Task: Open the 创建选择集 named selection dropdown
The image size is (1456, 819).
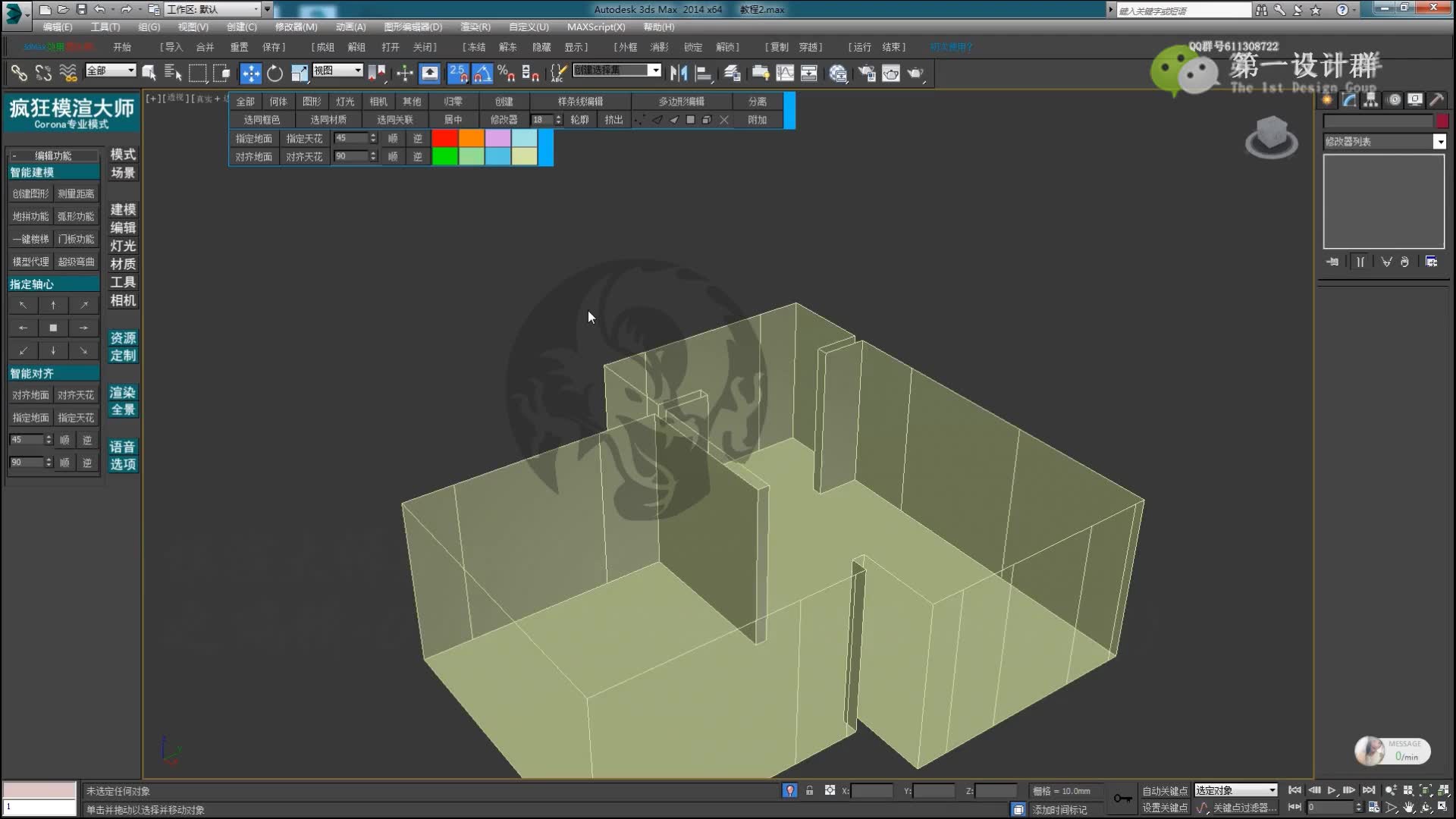Action: (617, 70)
